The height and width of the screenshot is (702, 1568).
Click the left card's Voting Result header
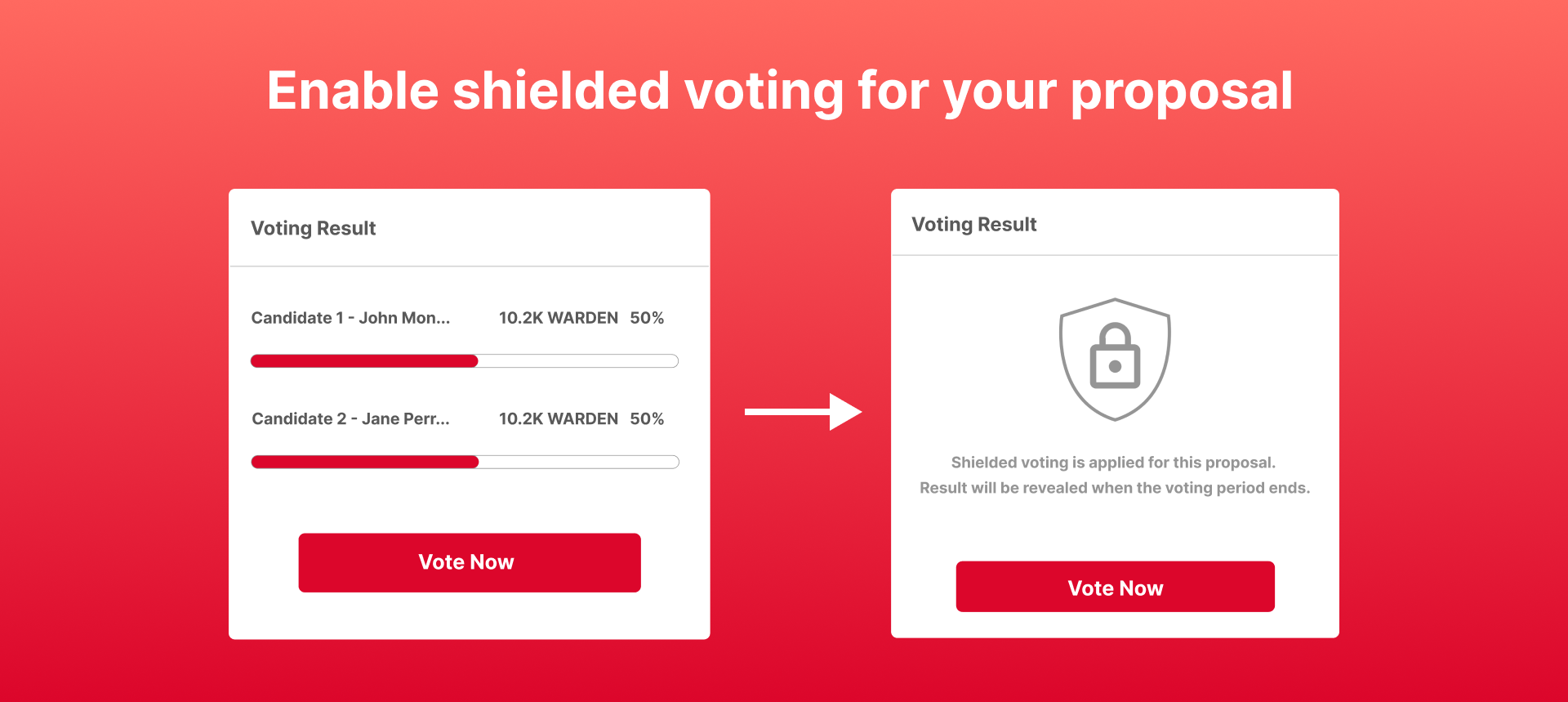pos(313,228)
